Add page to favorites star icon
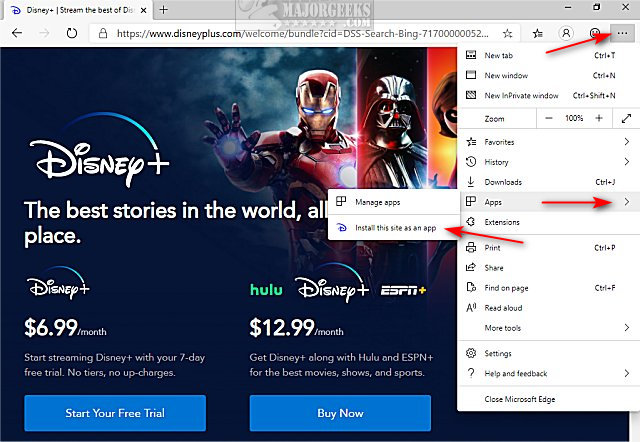The height and width of the screenshot is (442, 640). pos(507,33)
